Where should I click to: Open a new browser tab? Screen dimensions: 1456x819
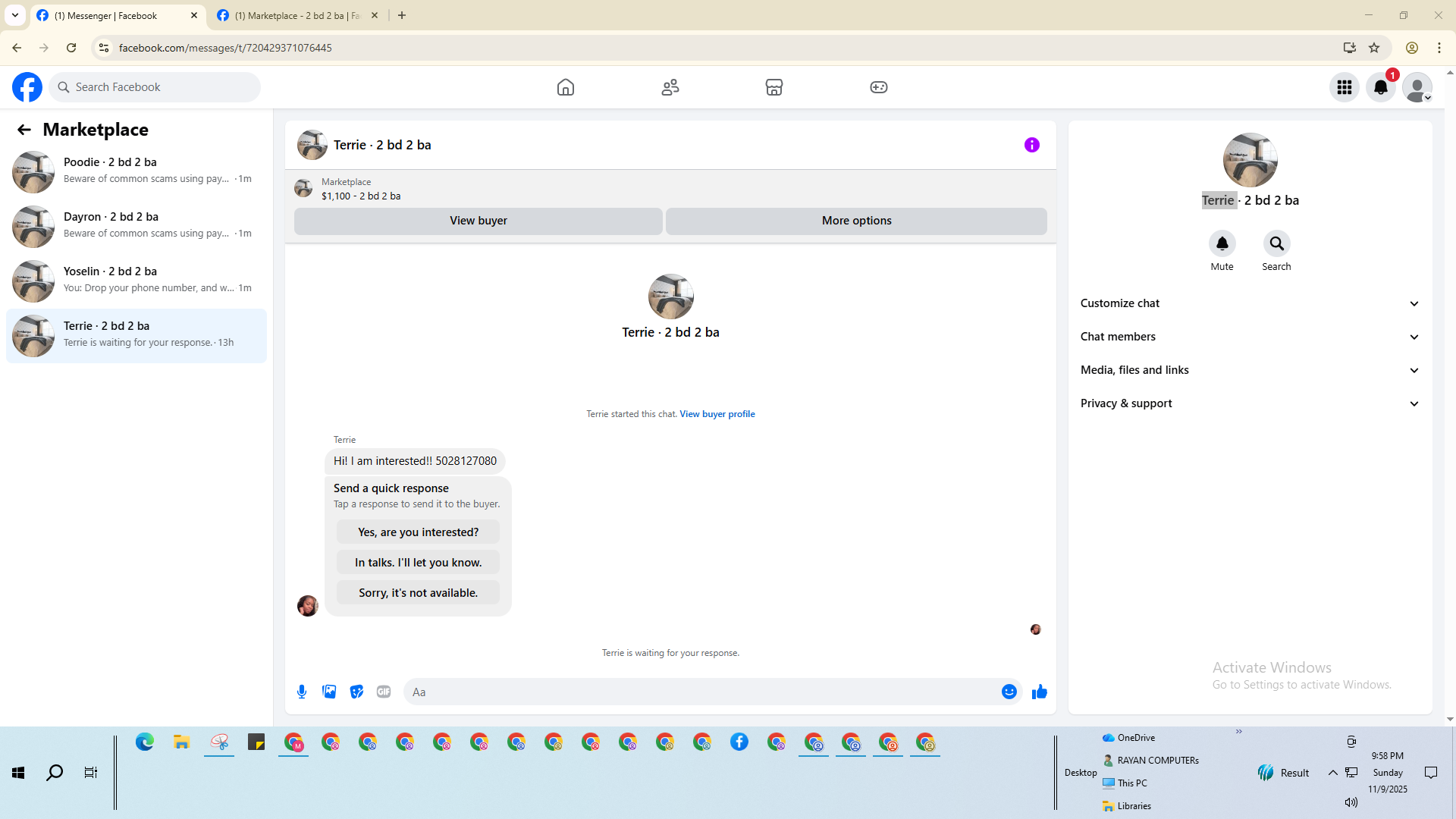pos(402,16)
